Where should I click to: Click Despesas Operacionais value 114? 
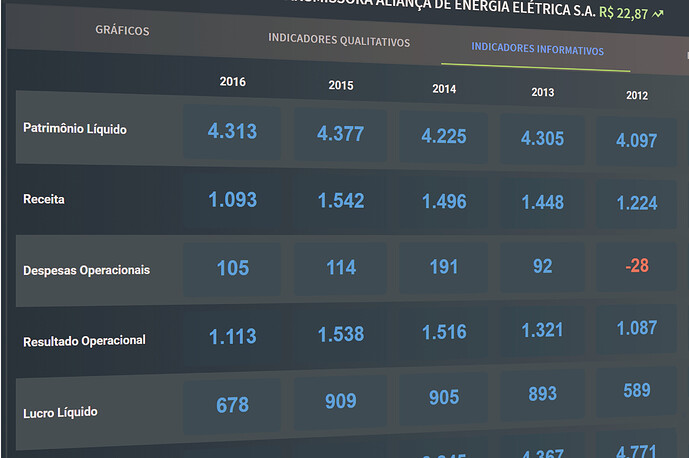341,268
